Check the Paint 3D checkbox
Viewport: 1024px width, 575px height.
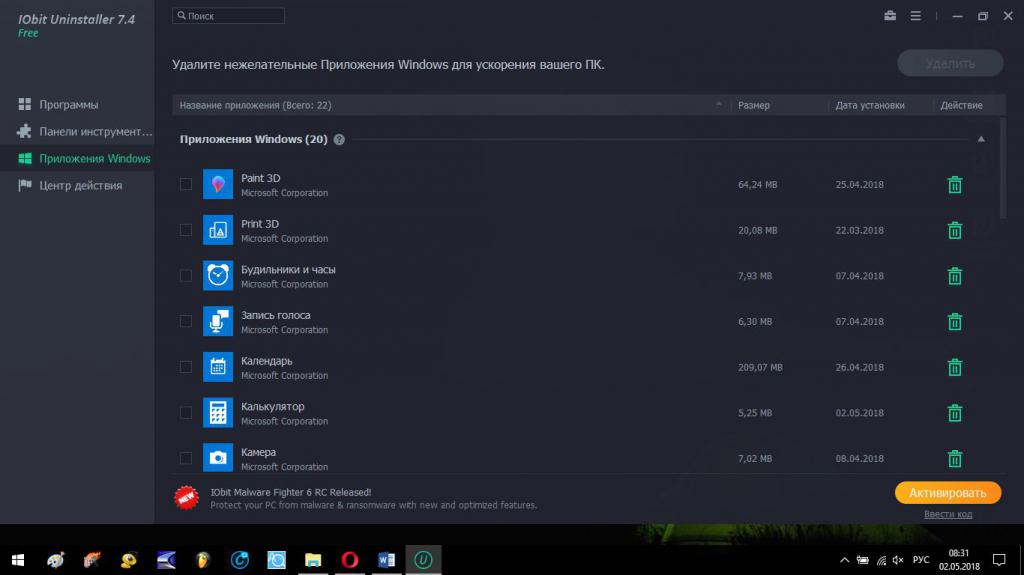pyautogui.click(x=186, y=184)
